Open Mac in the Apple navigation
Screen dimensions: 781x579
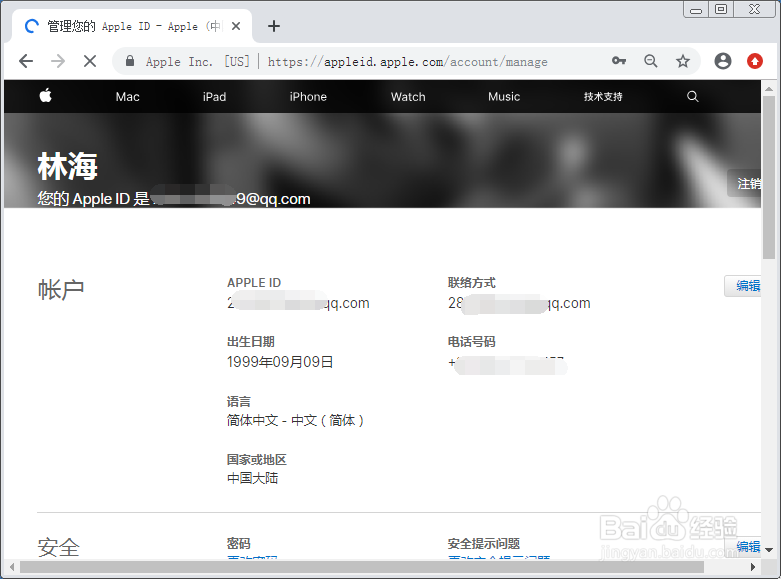(x=128, y=97)
